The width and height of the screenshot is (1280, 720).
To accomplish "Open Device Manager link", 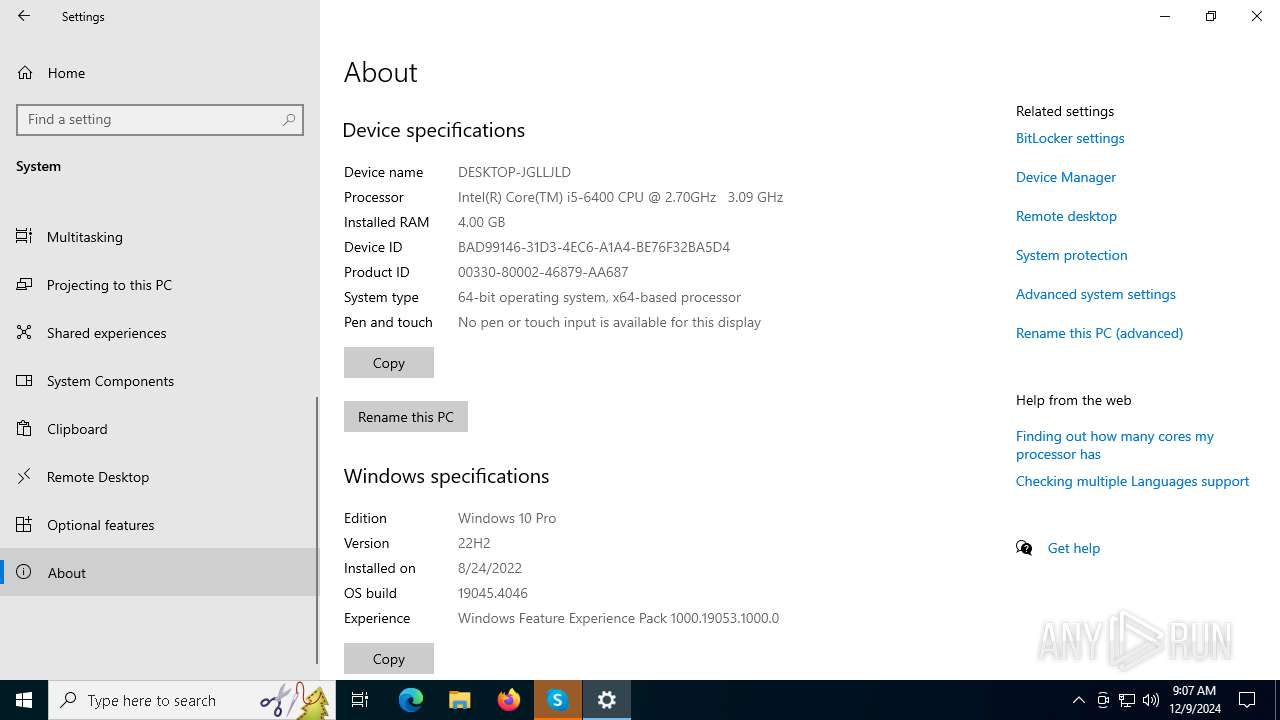I will coord(1066,177).
